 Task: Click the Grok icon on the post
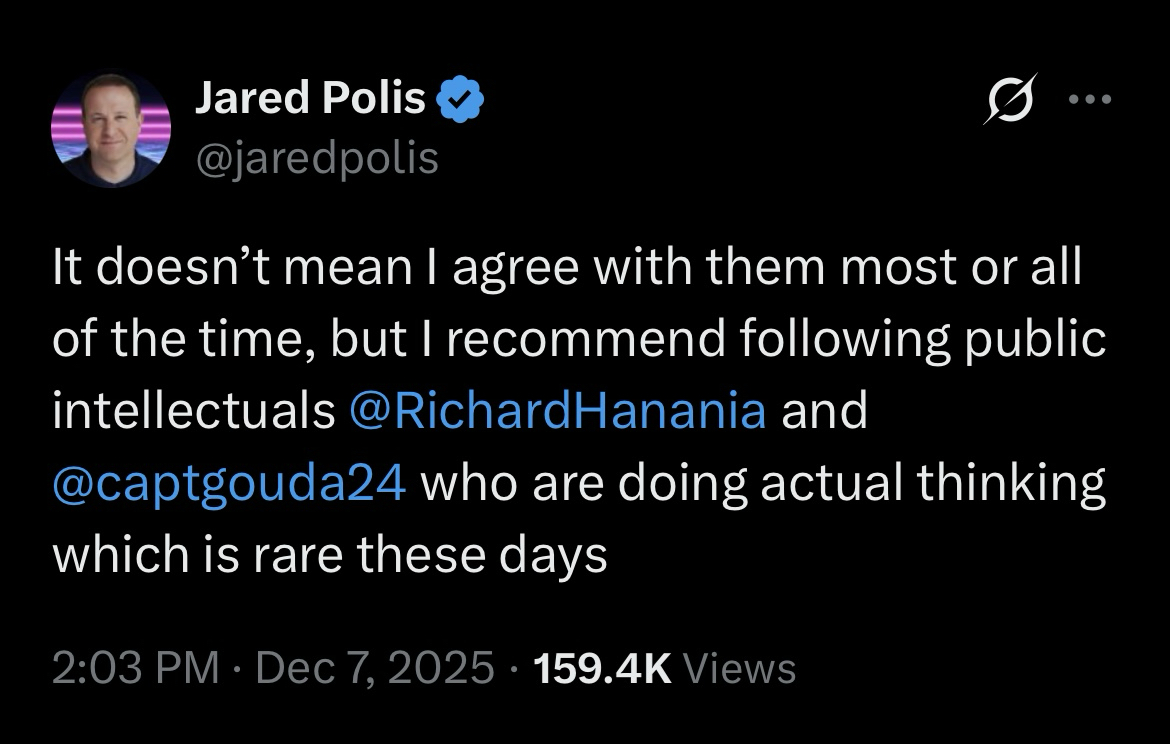1009,99
